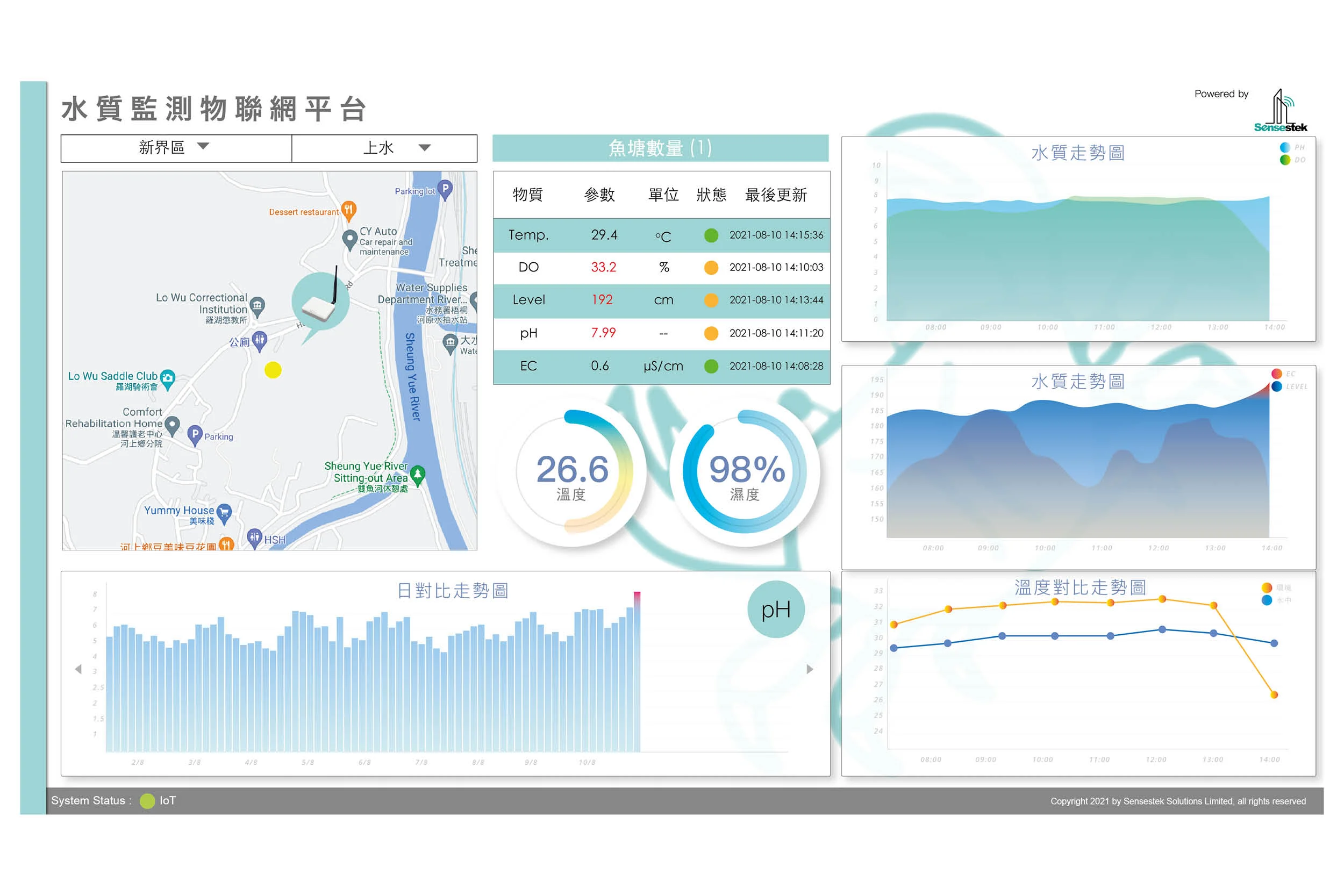
Task: Click the Sheung Yue River Sitting-out Area pin
Action: [x=418, y=474]
